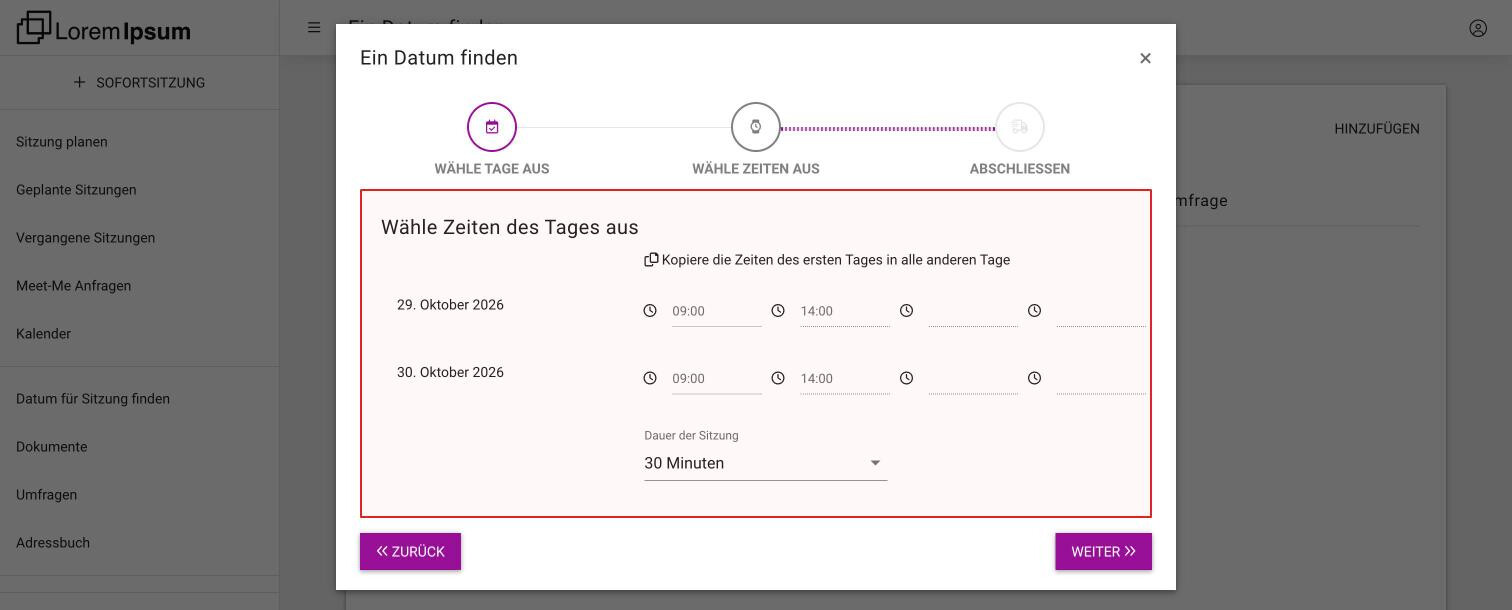The height and width of the screenshot is (610, 1512).
Task: Go to step Wähle Tage aus circle
Action: tap(492, 127)
